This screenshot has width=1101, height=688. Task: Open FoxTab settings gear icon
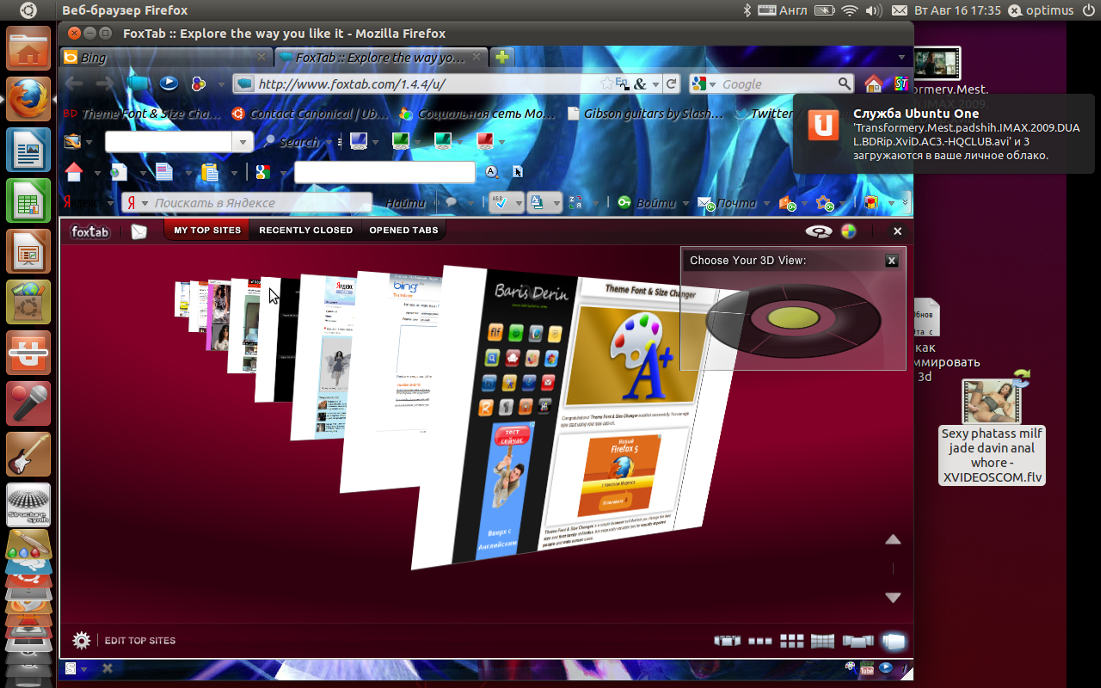[x=81, y=640]
